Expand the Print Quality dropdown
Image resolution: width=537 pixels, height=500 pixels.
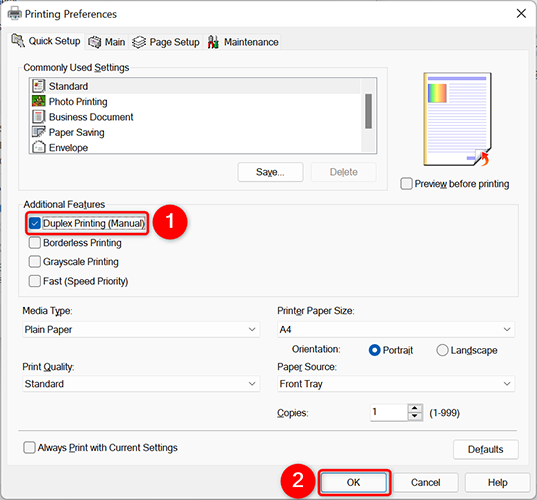(141, 384)
